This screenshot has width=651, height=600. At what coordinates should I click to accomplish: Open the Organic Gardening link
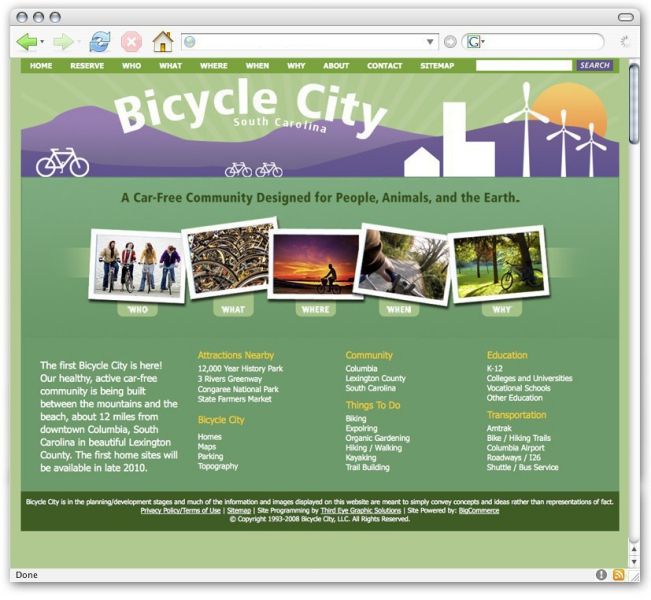pyautogui.click(x=377, y=438)
